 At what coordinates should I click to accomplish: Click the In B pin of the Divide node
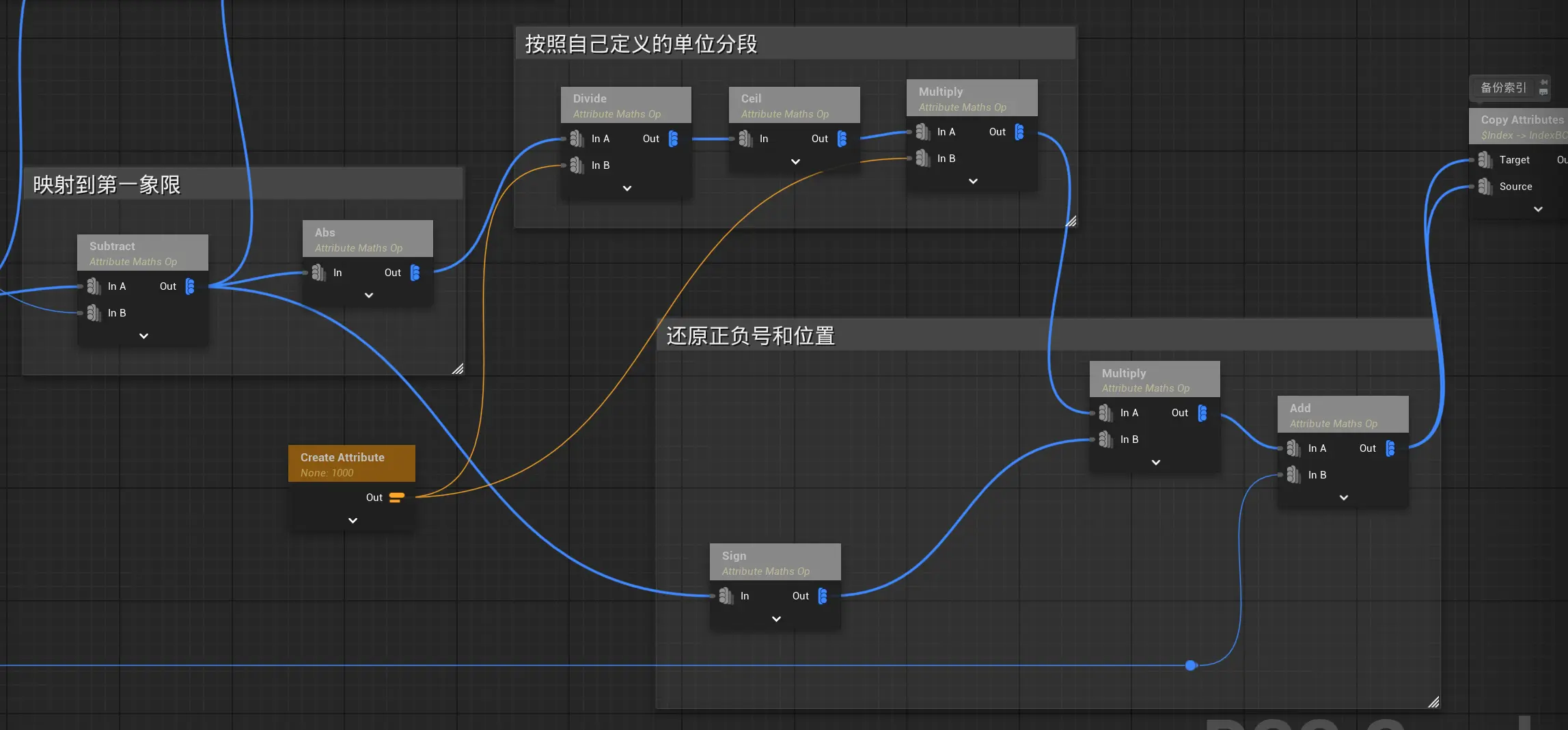coord(577,165)
